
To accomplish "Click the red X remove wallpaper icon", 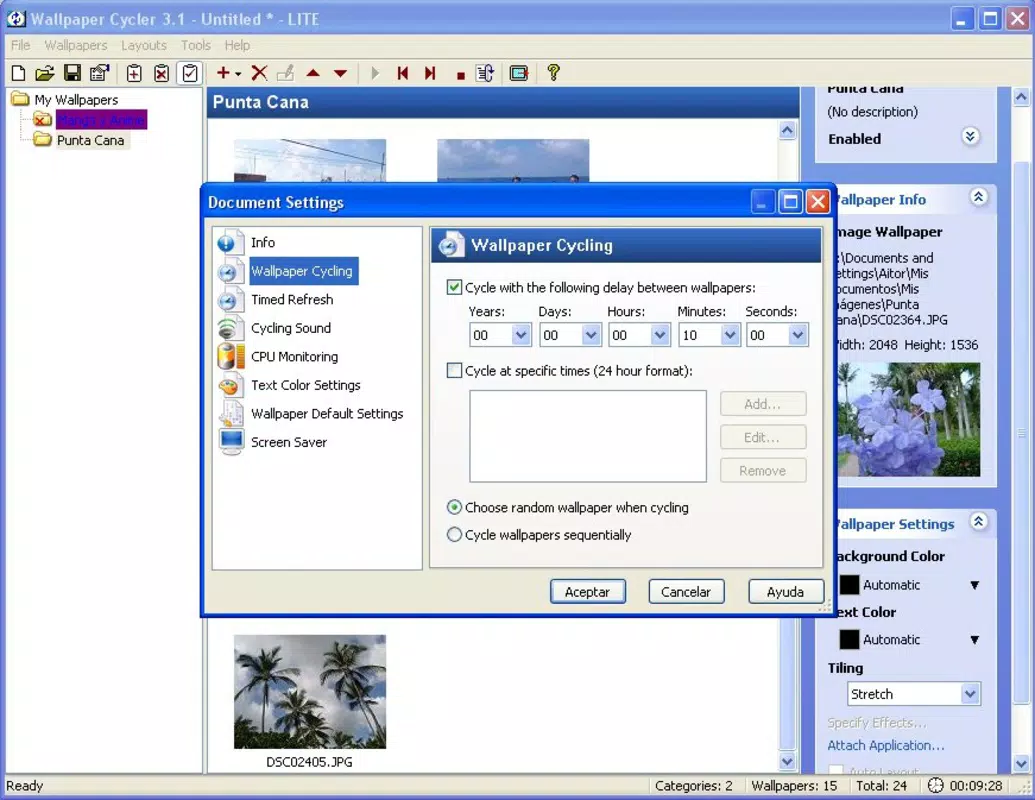I will [x=259, y=73].
